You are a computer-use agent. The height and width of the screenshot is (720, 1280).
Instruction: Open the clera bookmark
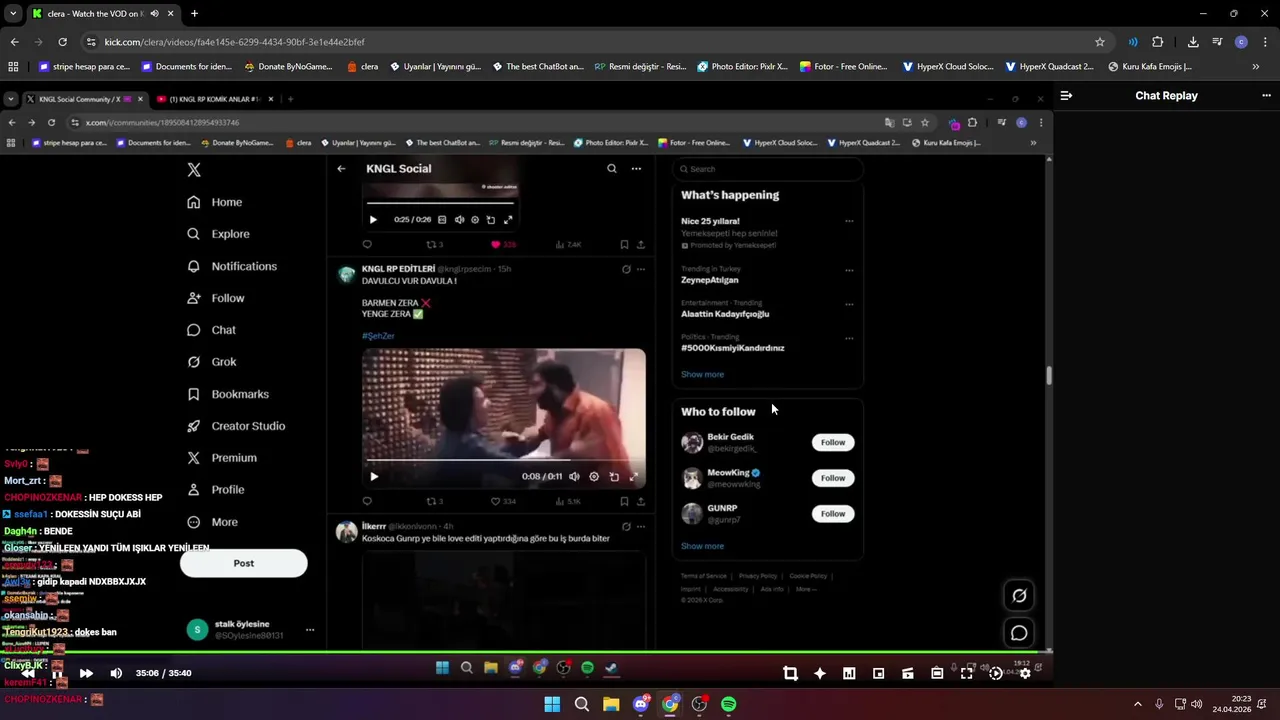(x=362, y=67)
